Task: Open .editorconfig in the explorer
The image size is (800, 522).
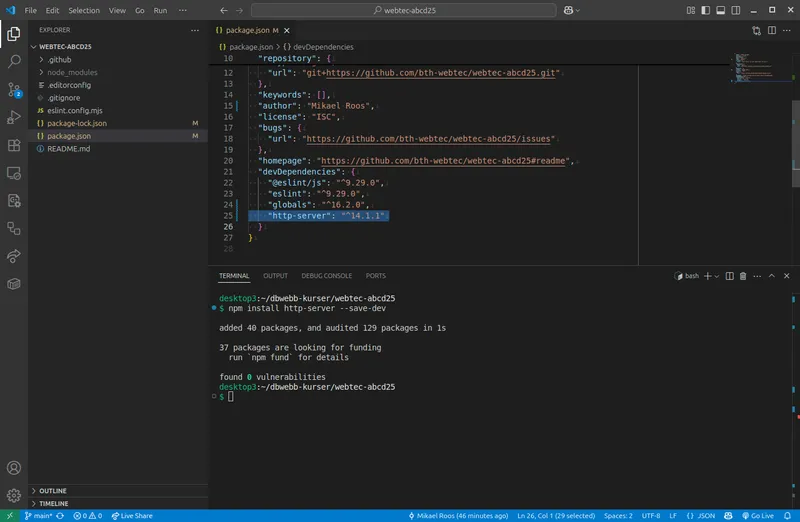Action: click(117, 85)
